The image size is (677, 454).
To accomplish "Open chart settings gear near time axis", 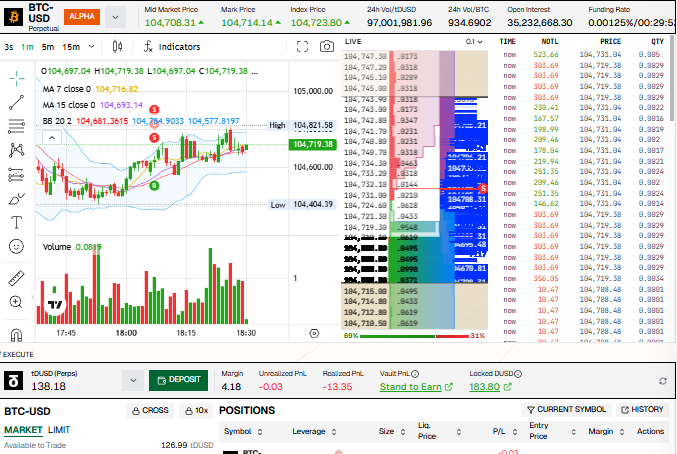I will (x=314, y=333).
